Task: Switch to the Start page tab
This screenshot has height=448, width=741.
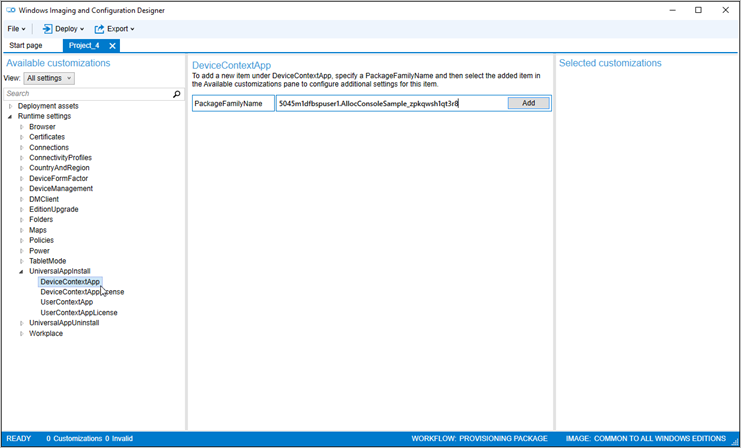Action: (26, 46)
